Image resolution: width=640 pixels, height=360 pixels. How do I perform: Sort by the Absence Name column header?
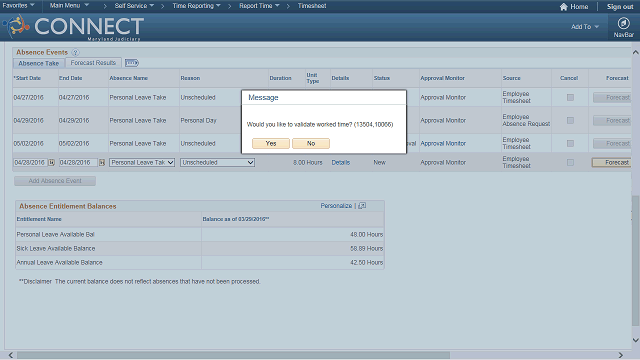(129, 78)
